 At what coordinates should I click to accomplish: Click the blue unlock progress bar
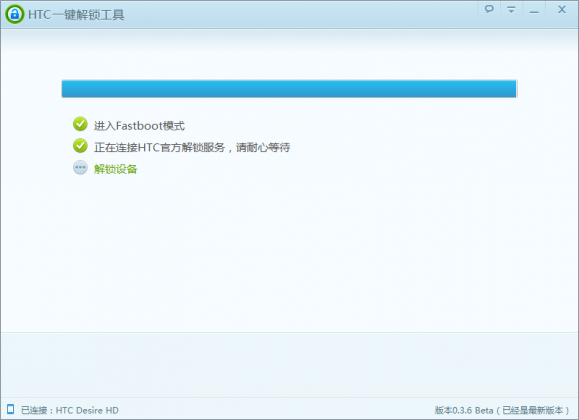point(289,89)
